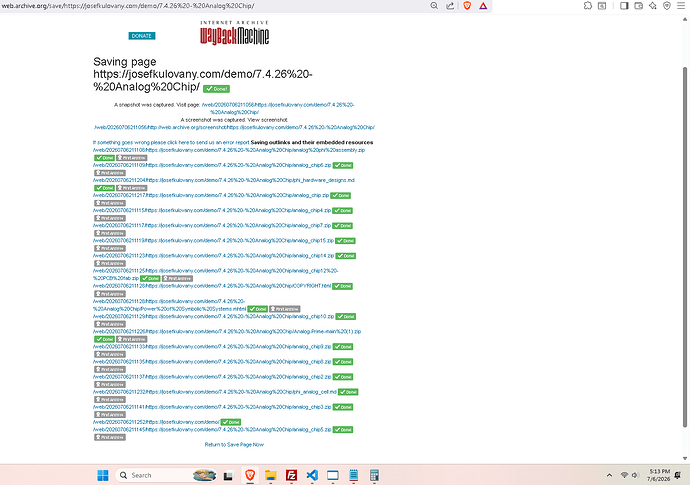Show hidden tray icons chevron
690x485 pixels.
point(609,475)
